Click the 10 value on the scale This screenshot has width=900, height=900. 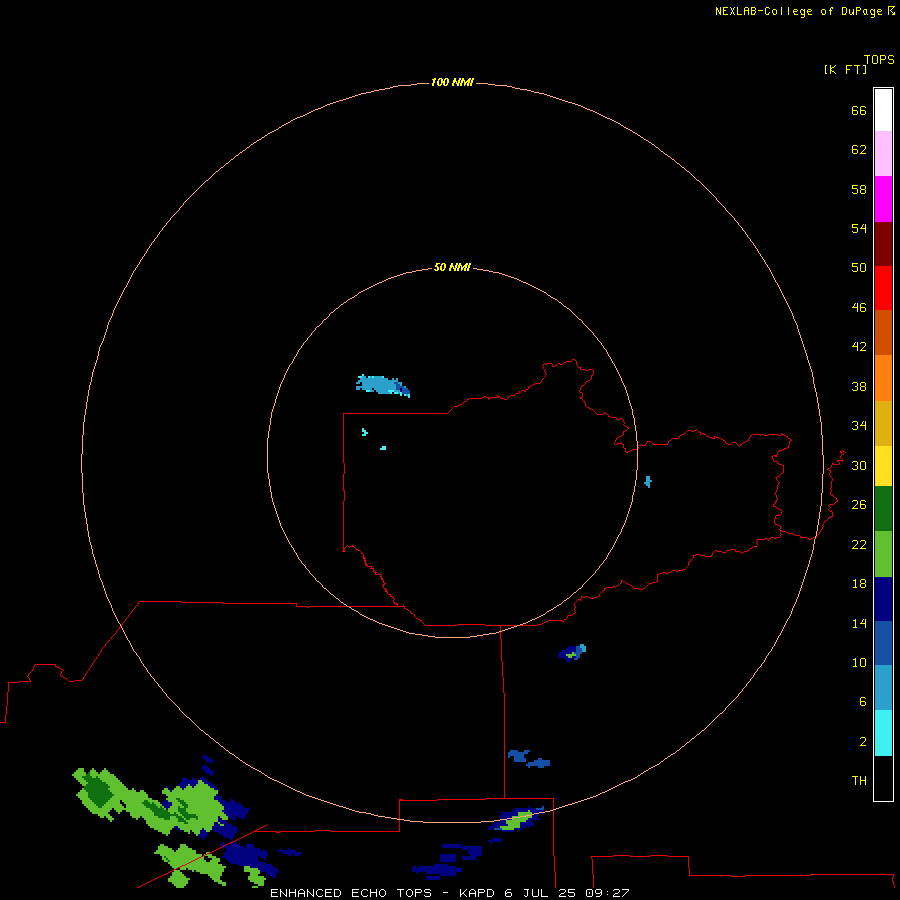[x=859, y=662]
